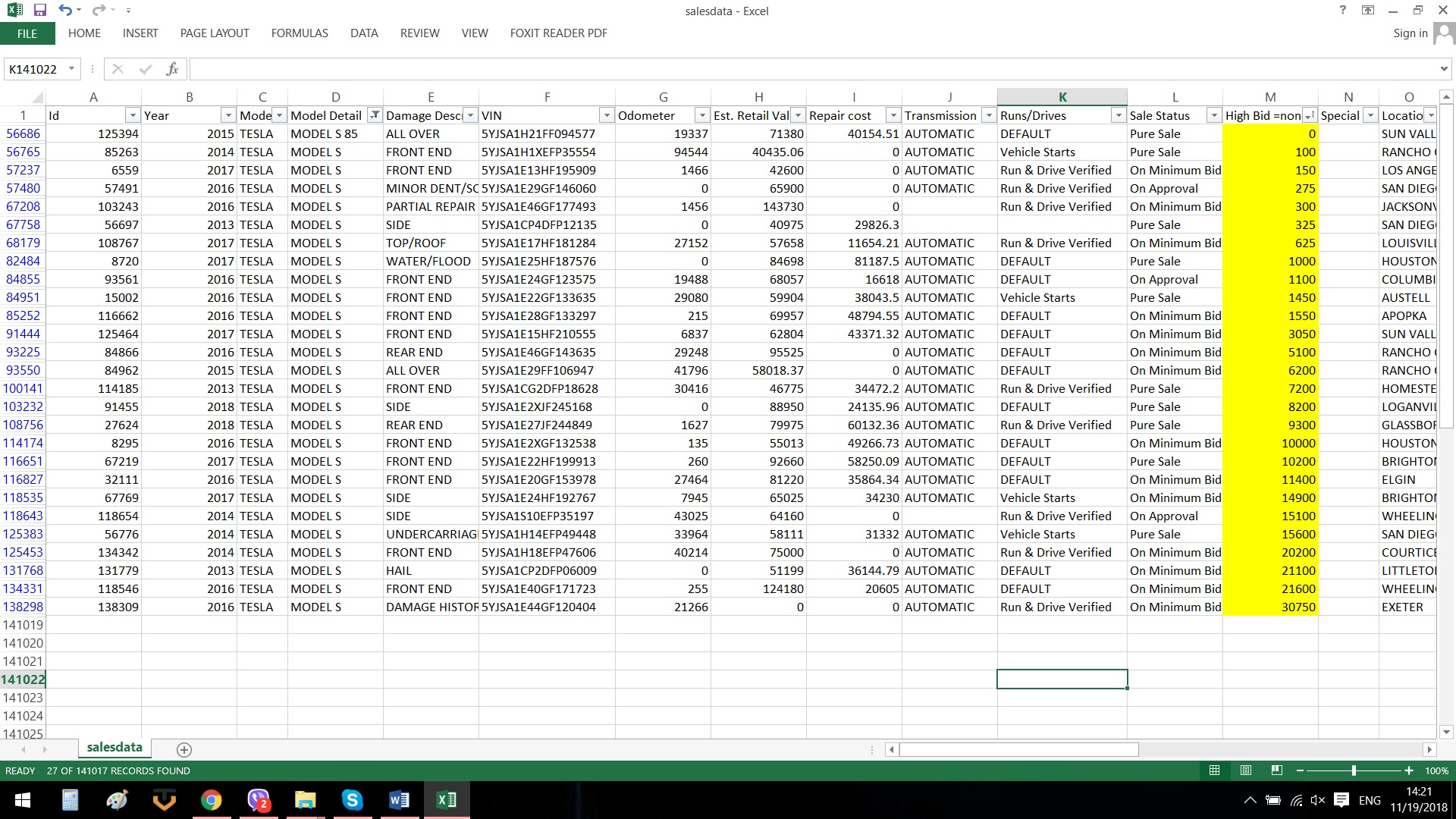Open the Special column filter dropdown
Image resolution: width=1456 pixels, height=819 pixels.
coord(1370,115)
